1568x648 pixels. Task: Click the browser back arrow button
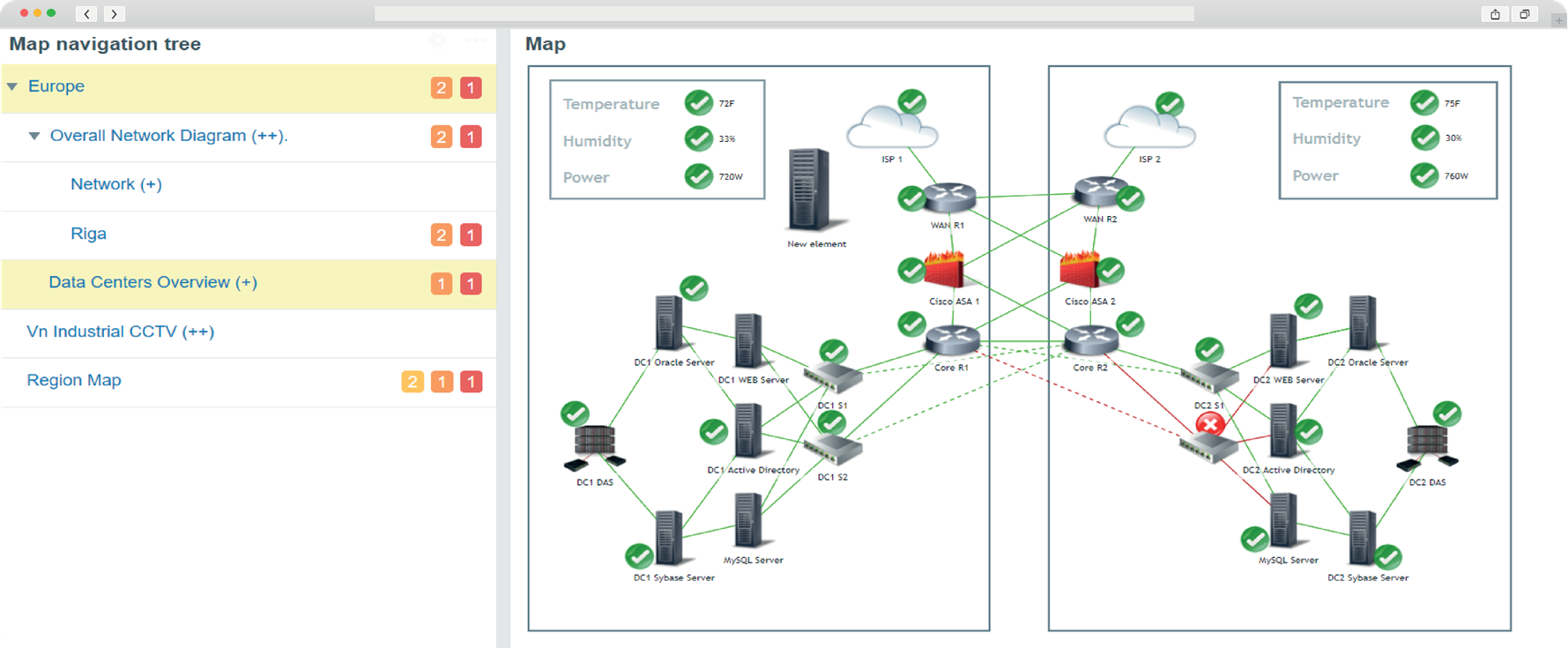click(x=86, y=13)
